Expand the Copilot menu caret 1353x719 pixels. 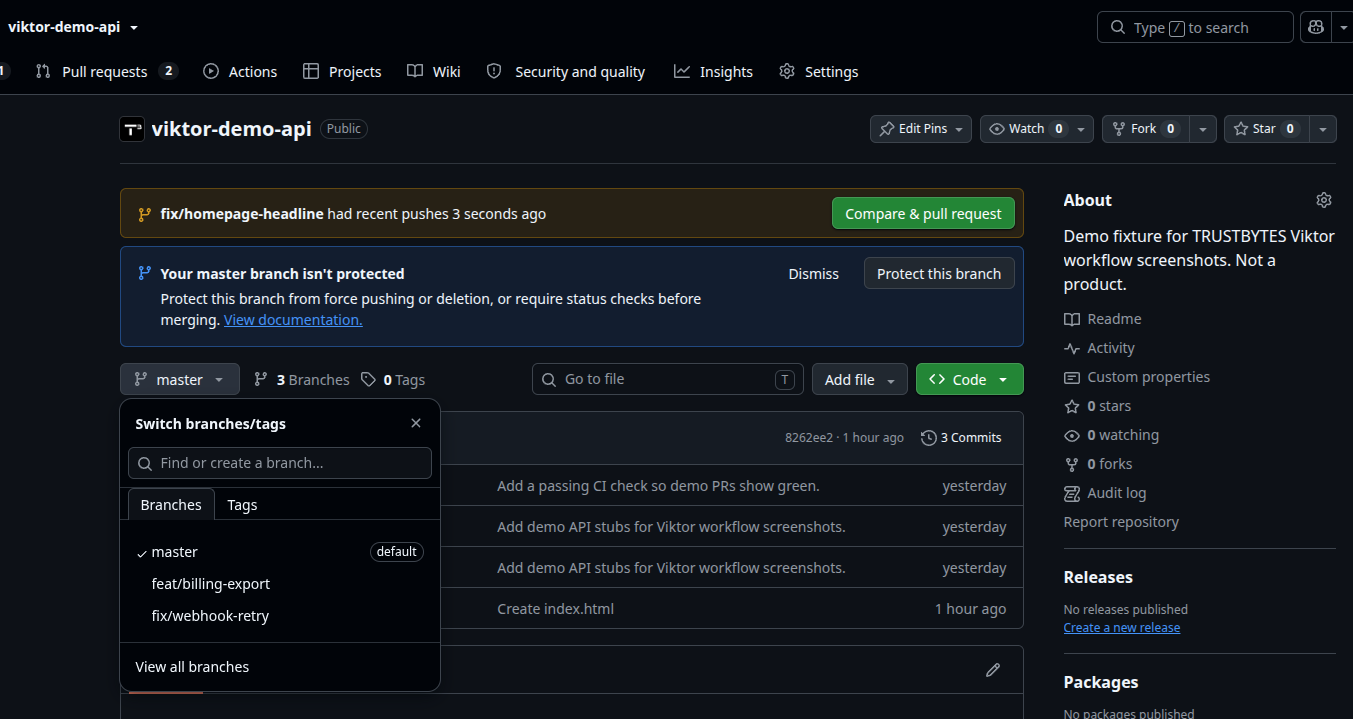point(1343,27)
